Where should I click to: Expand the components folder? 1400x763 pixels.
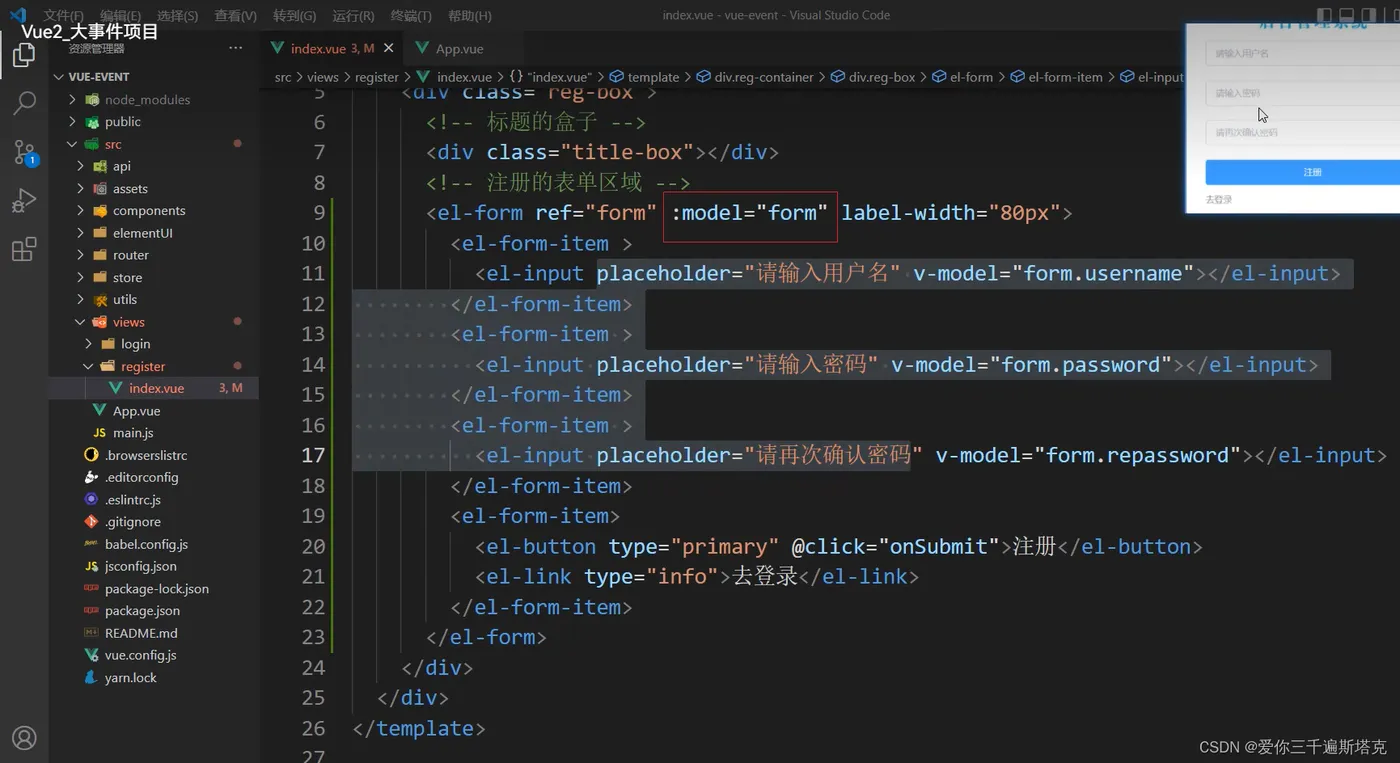(x=148, y=211)
